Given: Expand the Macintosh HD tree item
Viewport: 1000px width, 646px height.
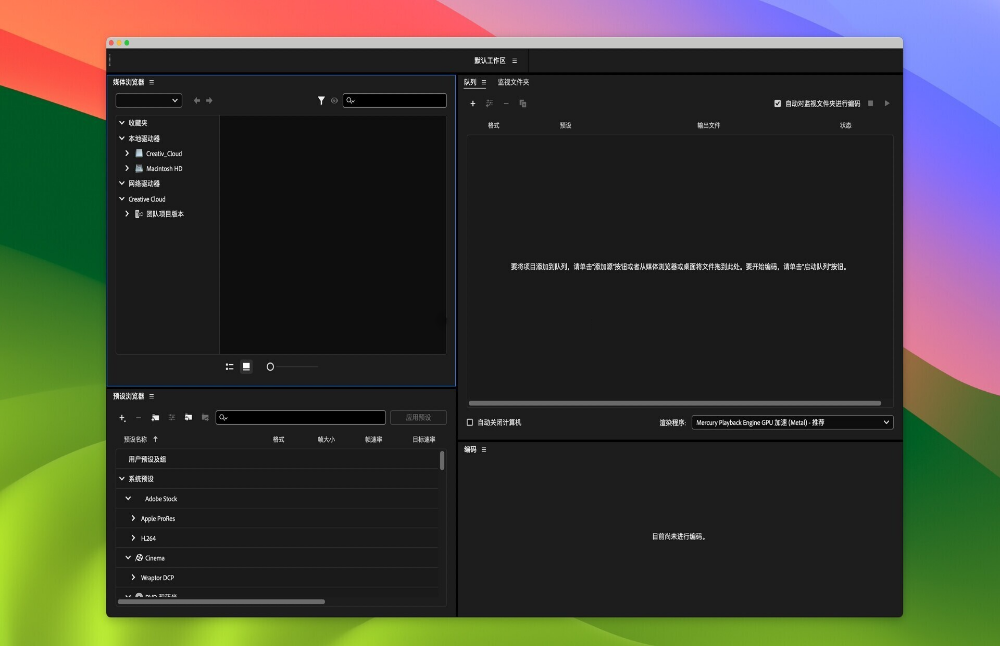Looking at the screenshot, I should tap(127, 168).
